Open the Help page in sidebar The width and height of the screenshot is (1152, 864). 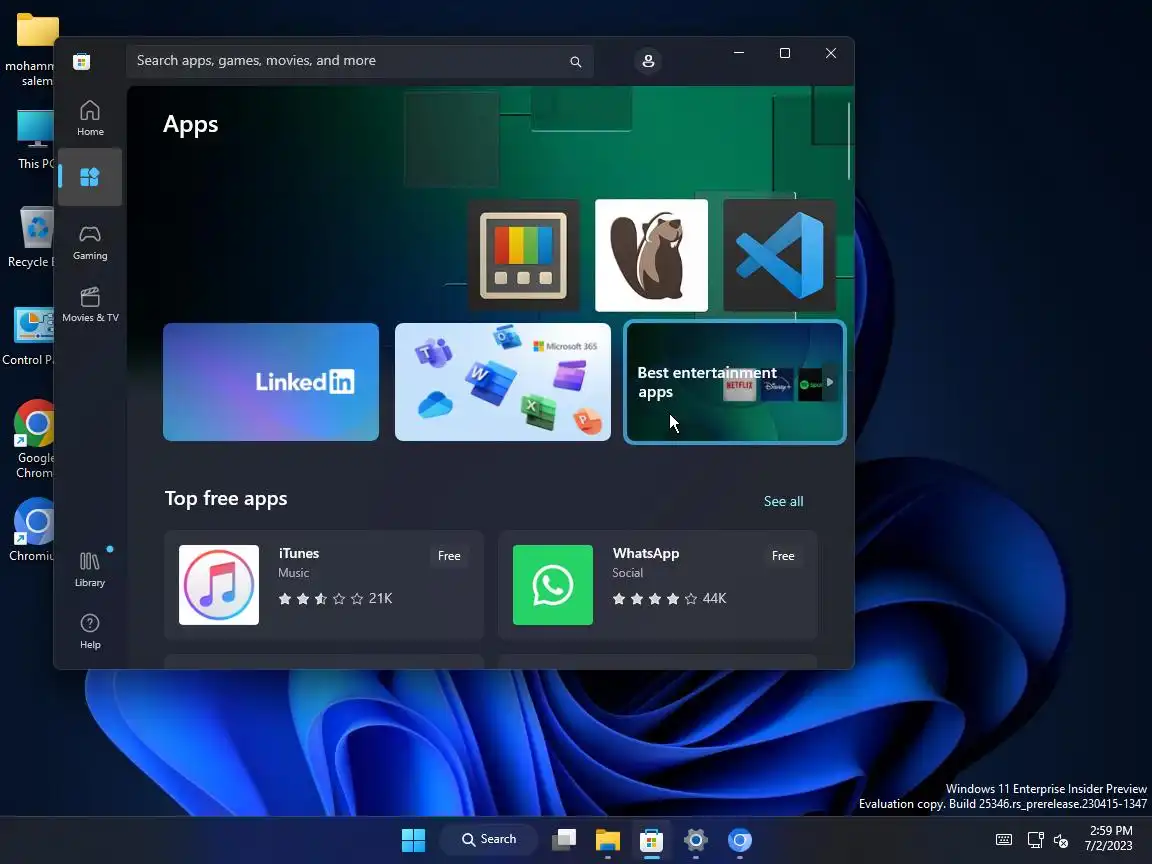click(x=90, y=631)
